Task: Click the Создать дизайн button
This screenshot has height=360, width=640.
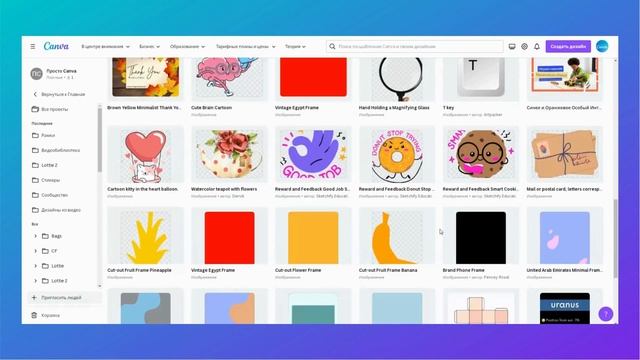Action: 568,47
